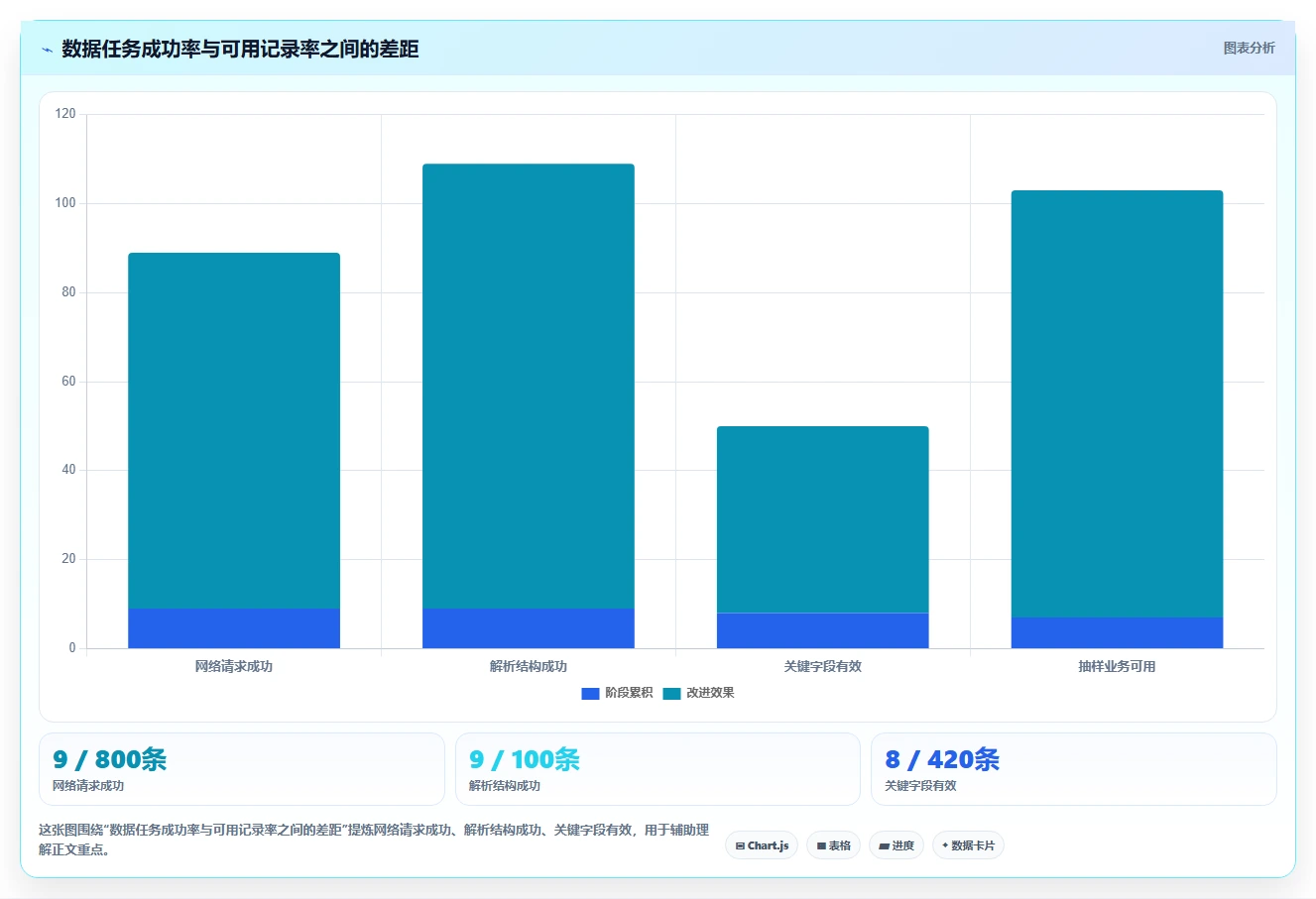Screen dimensions: 1316x899
Task: Select the 表格 tag chip
Action: click(x=833, y=845)
